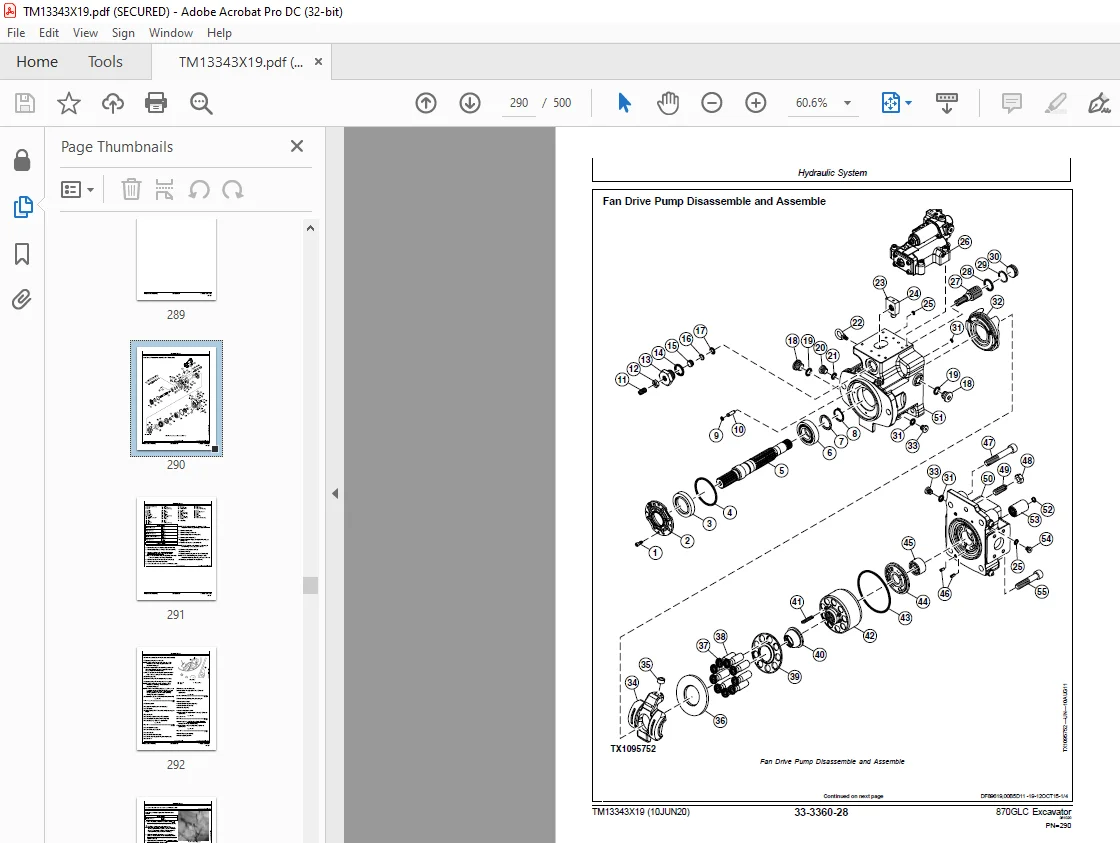This screenshot has width=1120, height=843.
Task: Select the page 292 thumbnail
Action: (176, 699)
